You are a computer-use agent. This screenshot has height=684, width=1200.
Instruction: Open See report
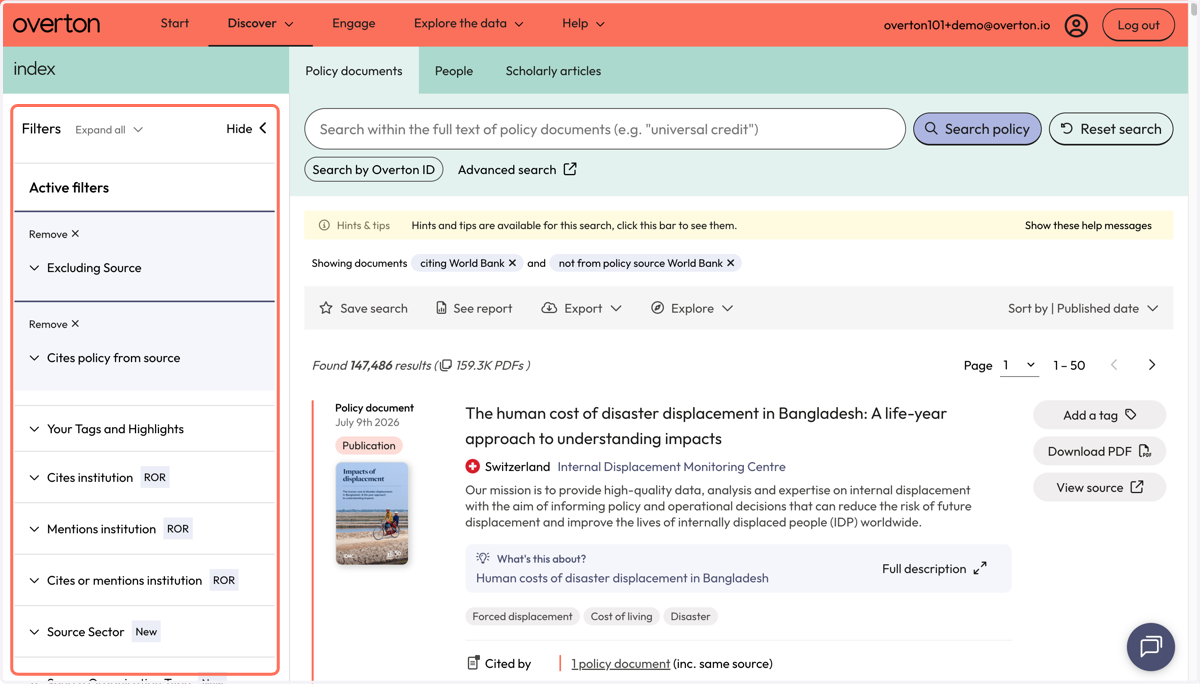tap(474, 308)
